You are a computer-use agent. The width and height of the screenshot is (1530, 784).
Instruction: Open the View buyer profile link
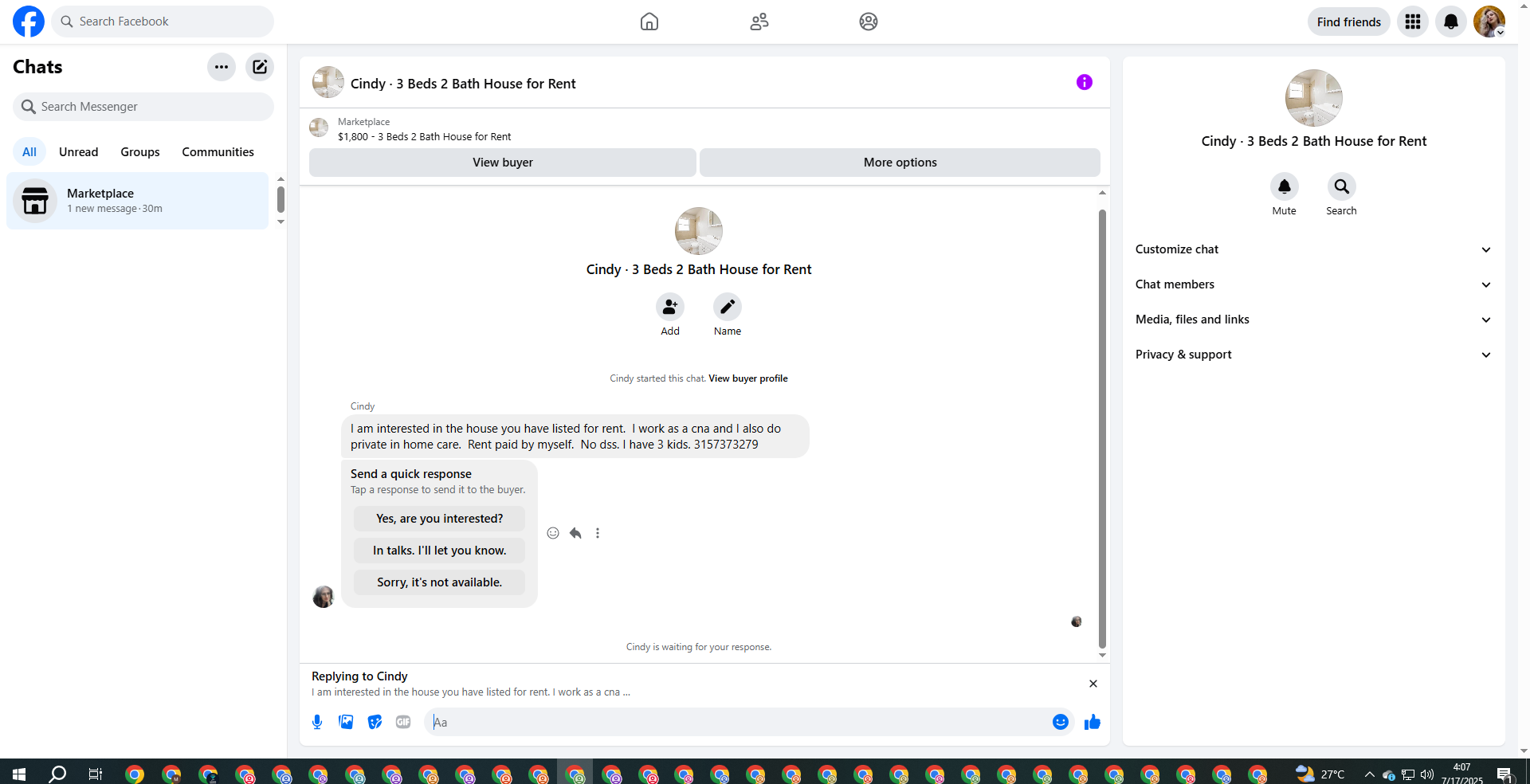pyautogui.click(x=748, y=378)
